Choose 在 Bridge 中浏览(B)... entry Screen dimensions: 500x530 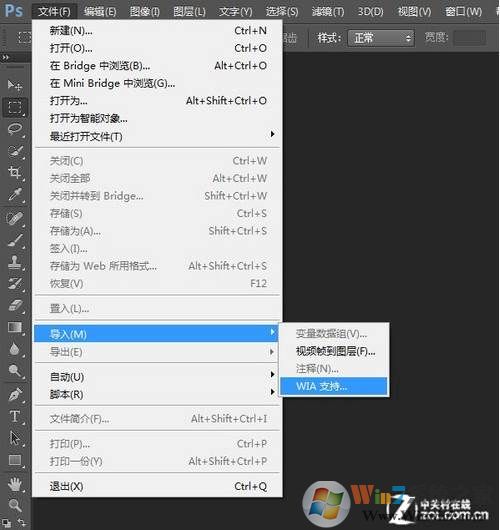pos(158,66)
